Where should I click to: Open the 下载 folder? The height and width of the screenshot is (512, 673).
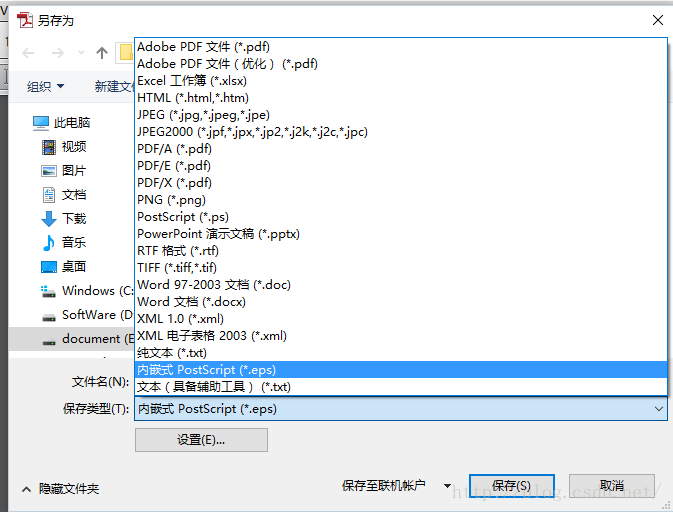click(x=74, y=219)
